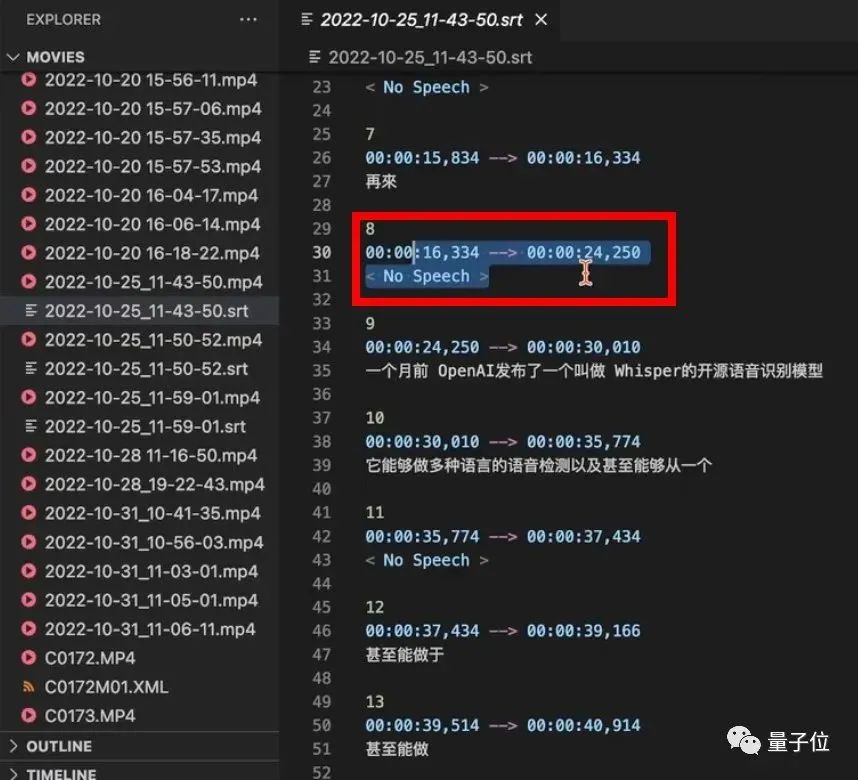The height and width of the screenshot is (780, 858).
Task: Click the file icon in the breadcrumb bar
Action: click(315, 57)
